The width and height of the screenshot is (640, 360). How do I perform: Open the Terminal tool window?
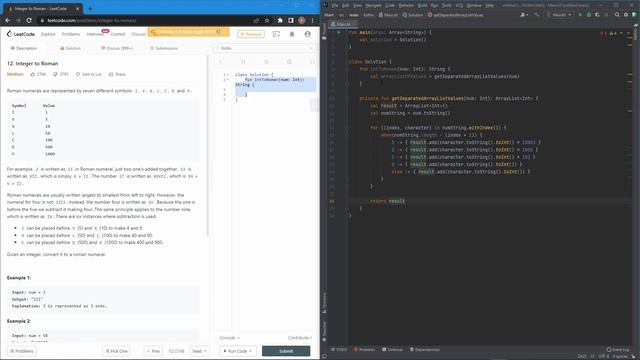pyautogui.click(x=392, y=349)
